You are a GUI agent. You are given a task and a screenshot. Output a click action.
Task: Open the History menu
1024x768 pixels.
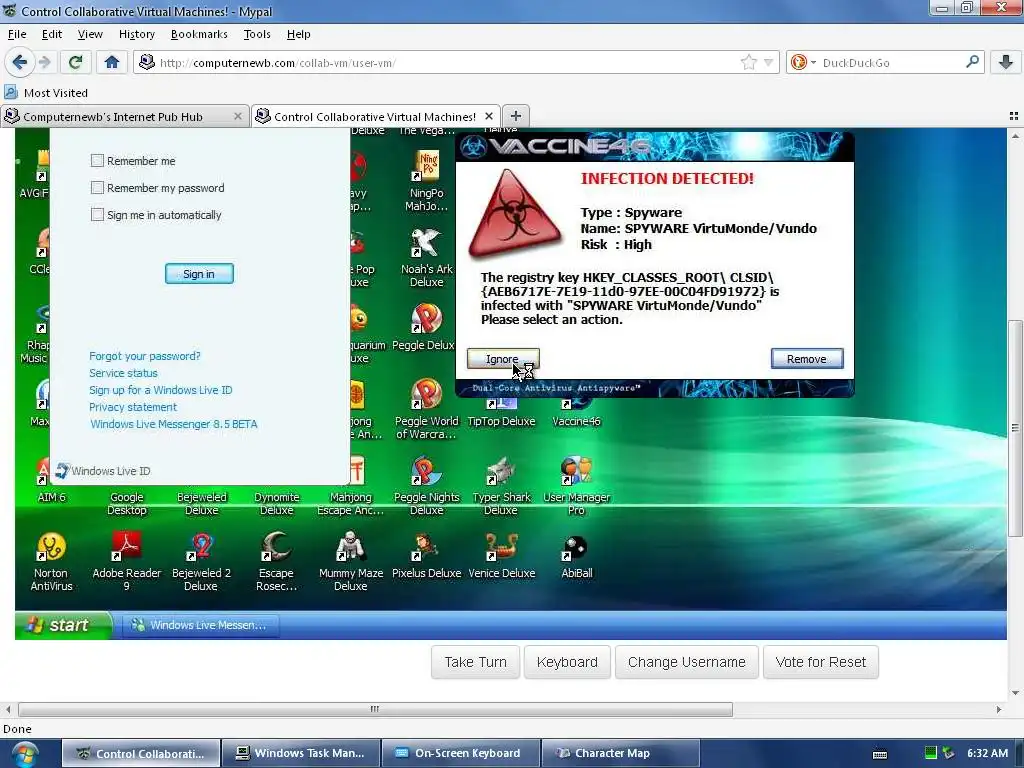pyautogui.click(x=136, y=34)
